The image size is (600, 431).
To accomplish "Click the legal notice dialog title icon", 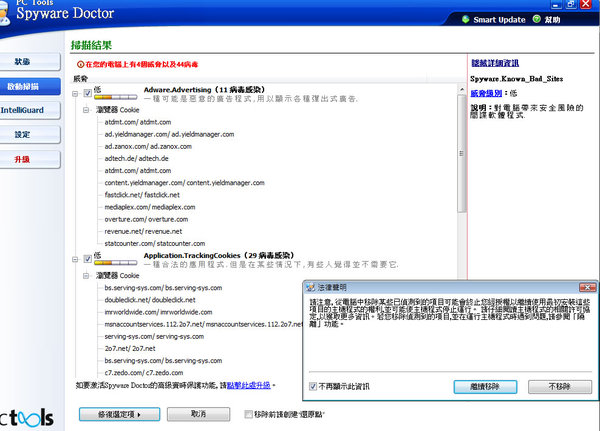I will click(310, 287).
